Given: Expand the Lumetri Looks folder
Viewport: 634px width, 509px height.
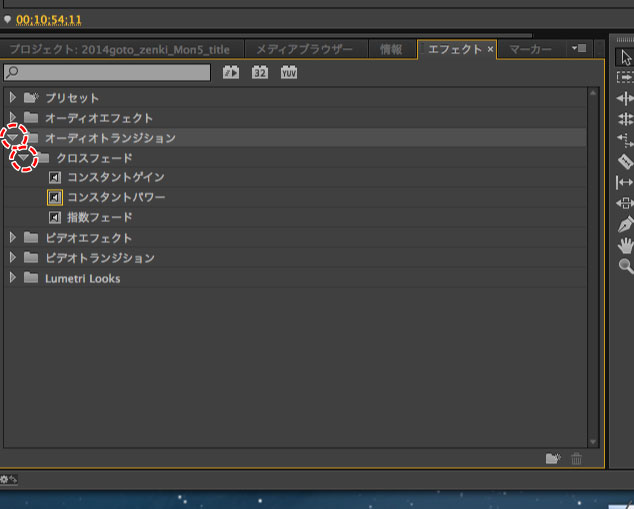Looking at the screenshot, I should [13, 277].
